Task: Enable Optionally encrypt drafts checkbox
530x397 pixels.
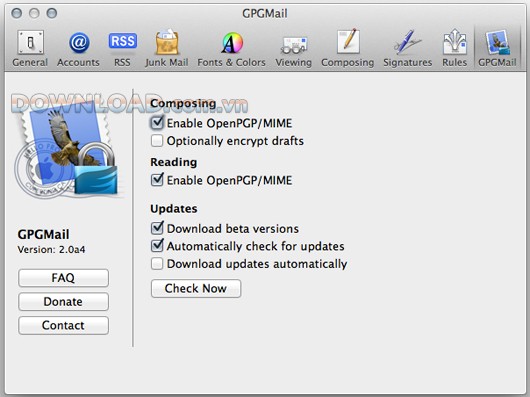Action: pyautogui.click(x=157, y=141)
